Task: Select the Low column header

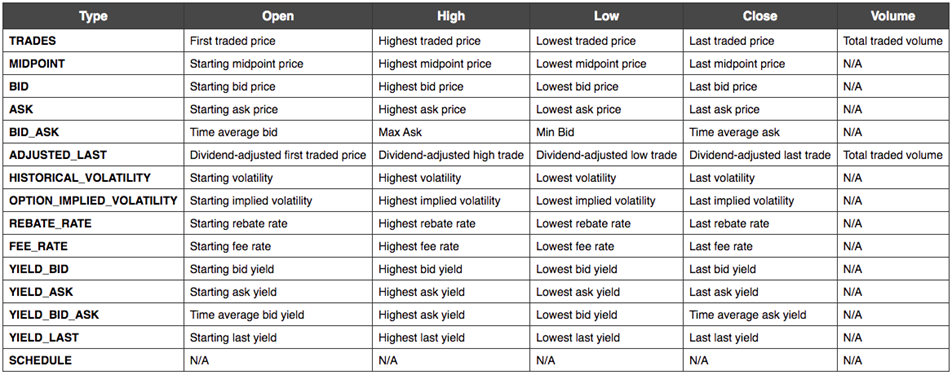Action: (x=607, y=16)
